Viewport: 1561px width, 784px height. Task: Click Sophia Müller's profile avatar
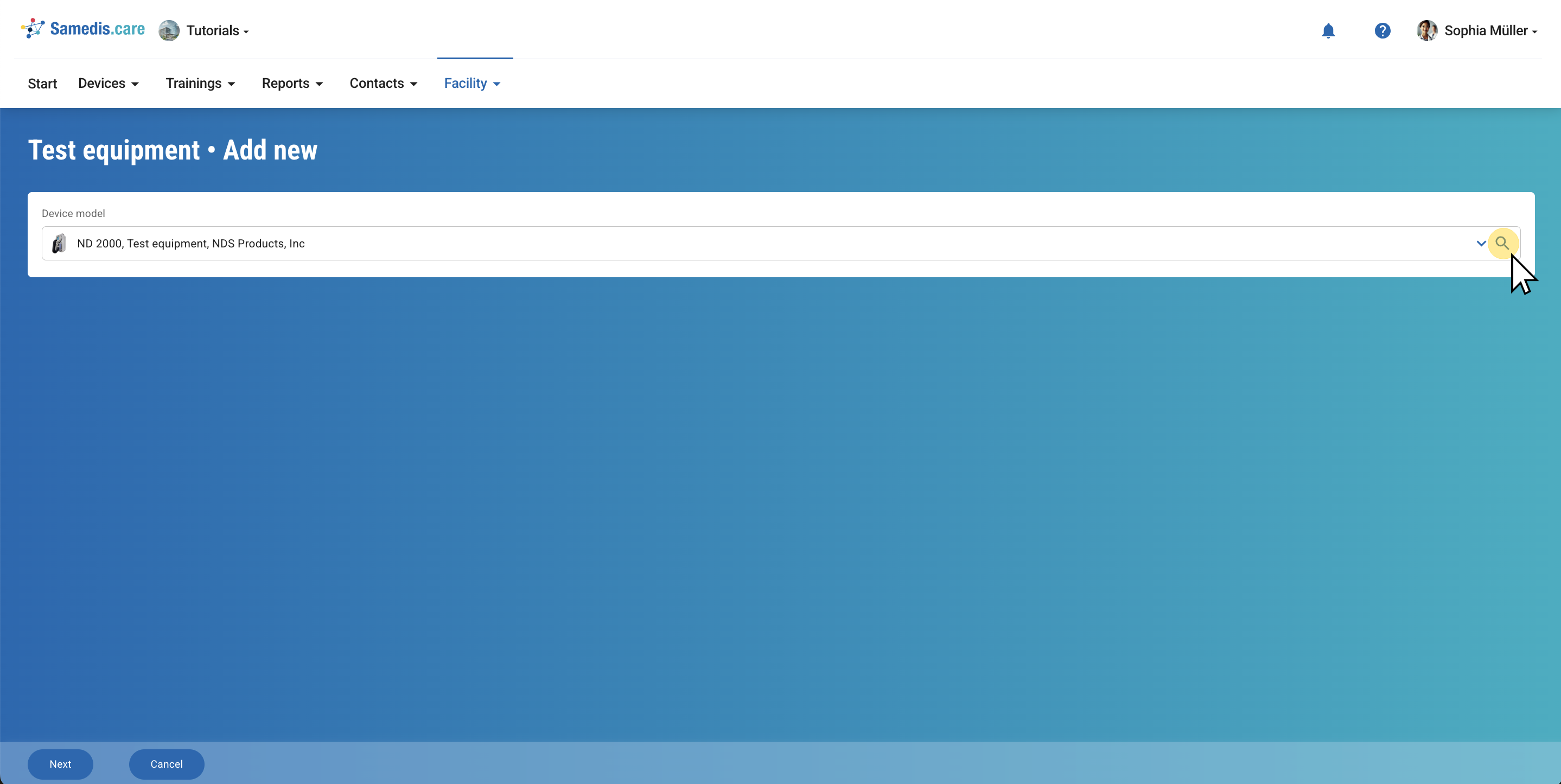point(1426,31)
